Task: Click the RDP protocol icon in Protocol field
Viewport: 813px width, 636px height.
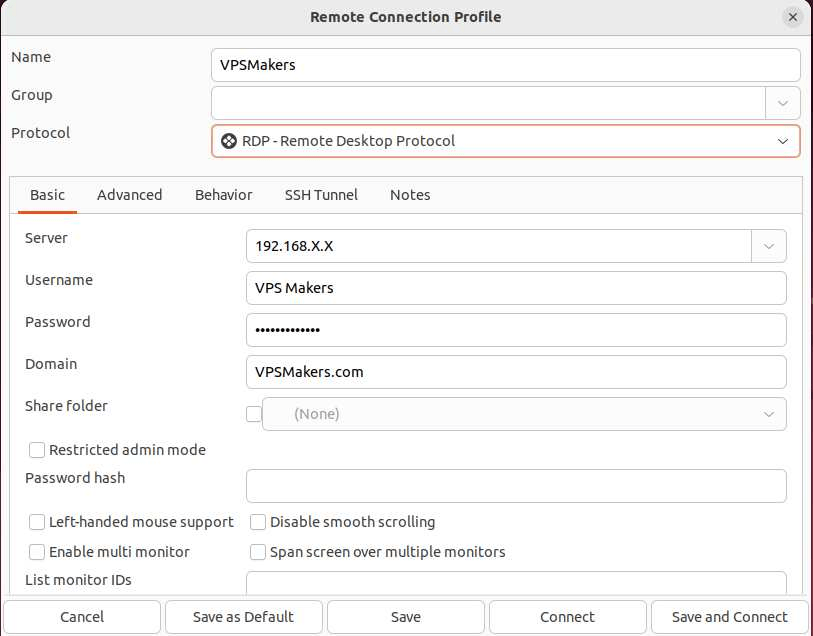Action: tap(229, 141)
